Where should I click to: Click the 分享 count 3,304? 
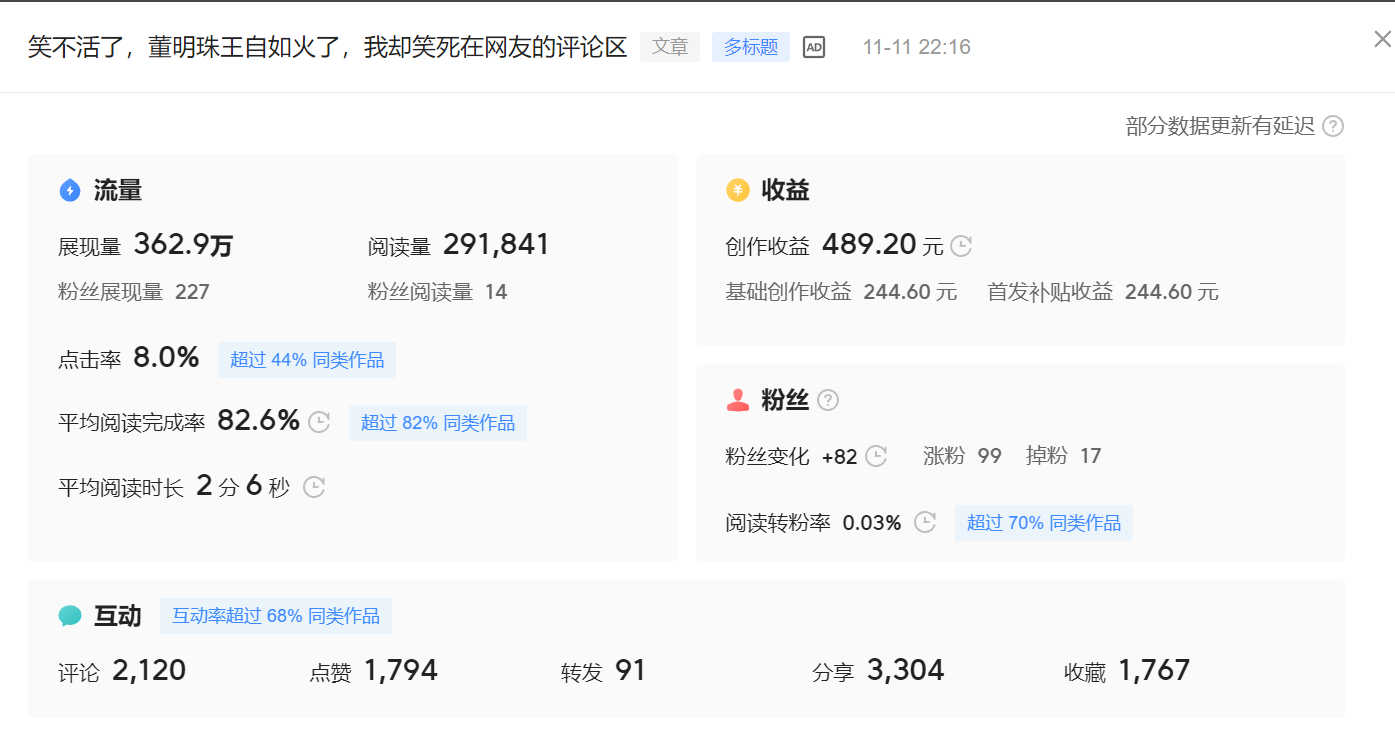(906, 670)
